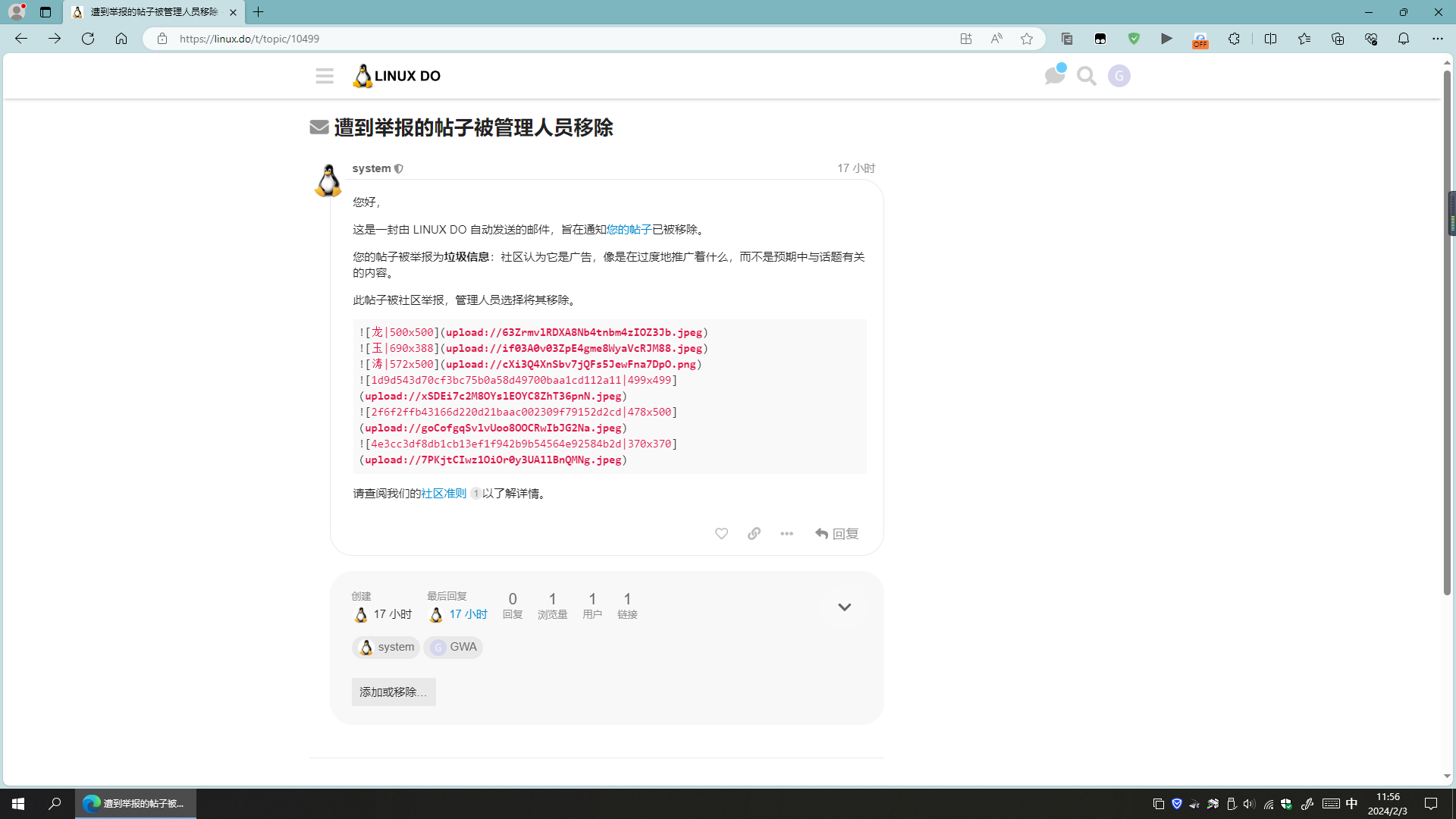Open the last reply 17 小时 link
Screen dimensions: 1456x819
(x=468, y=614)
